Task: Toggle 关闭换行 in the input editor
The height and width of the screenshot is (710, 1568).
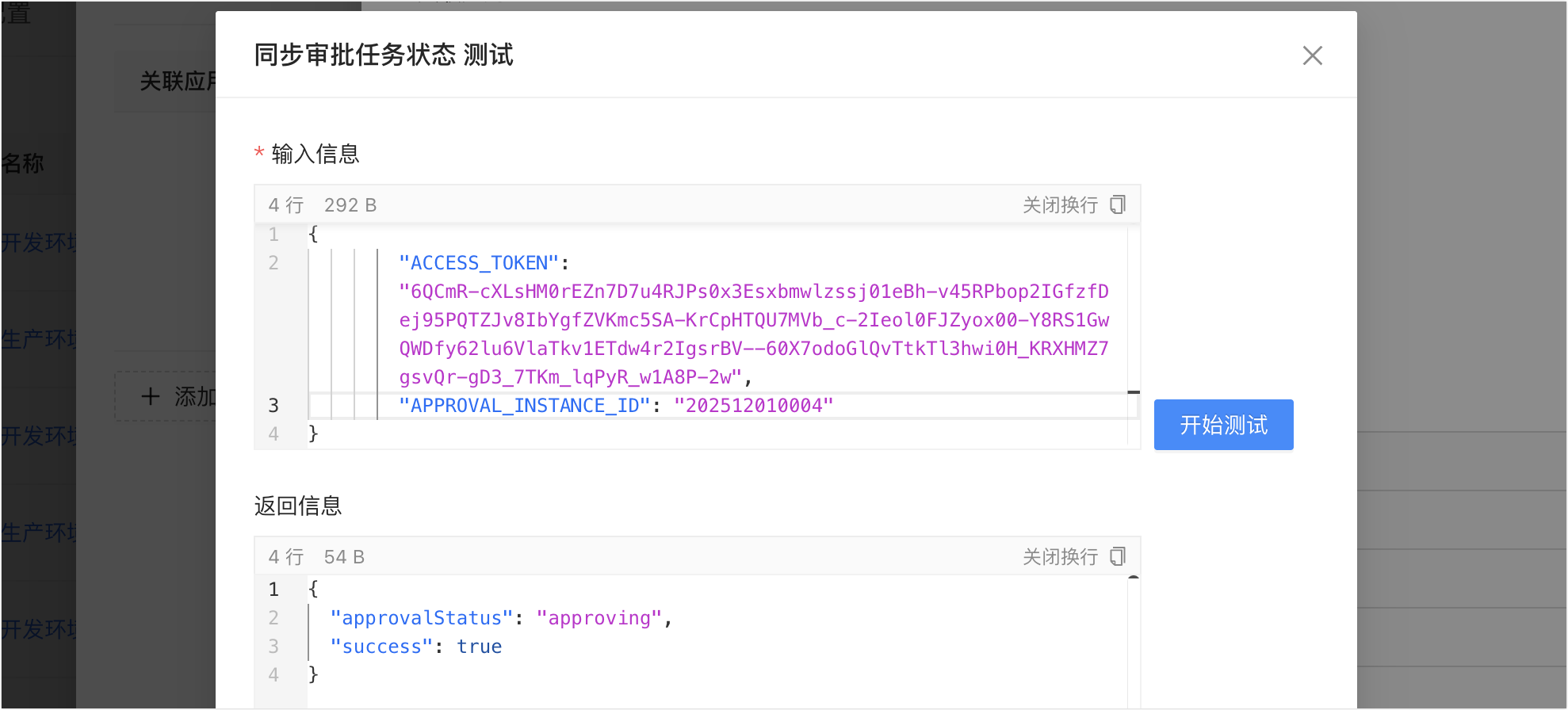Action: click(1059, 205)
